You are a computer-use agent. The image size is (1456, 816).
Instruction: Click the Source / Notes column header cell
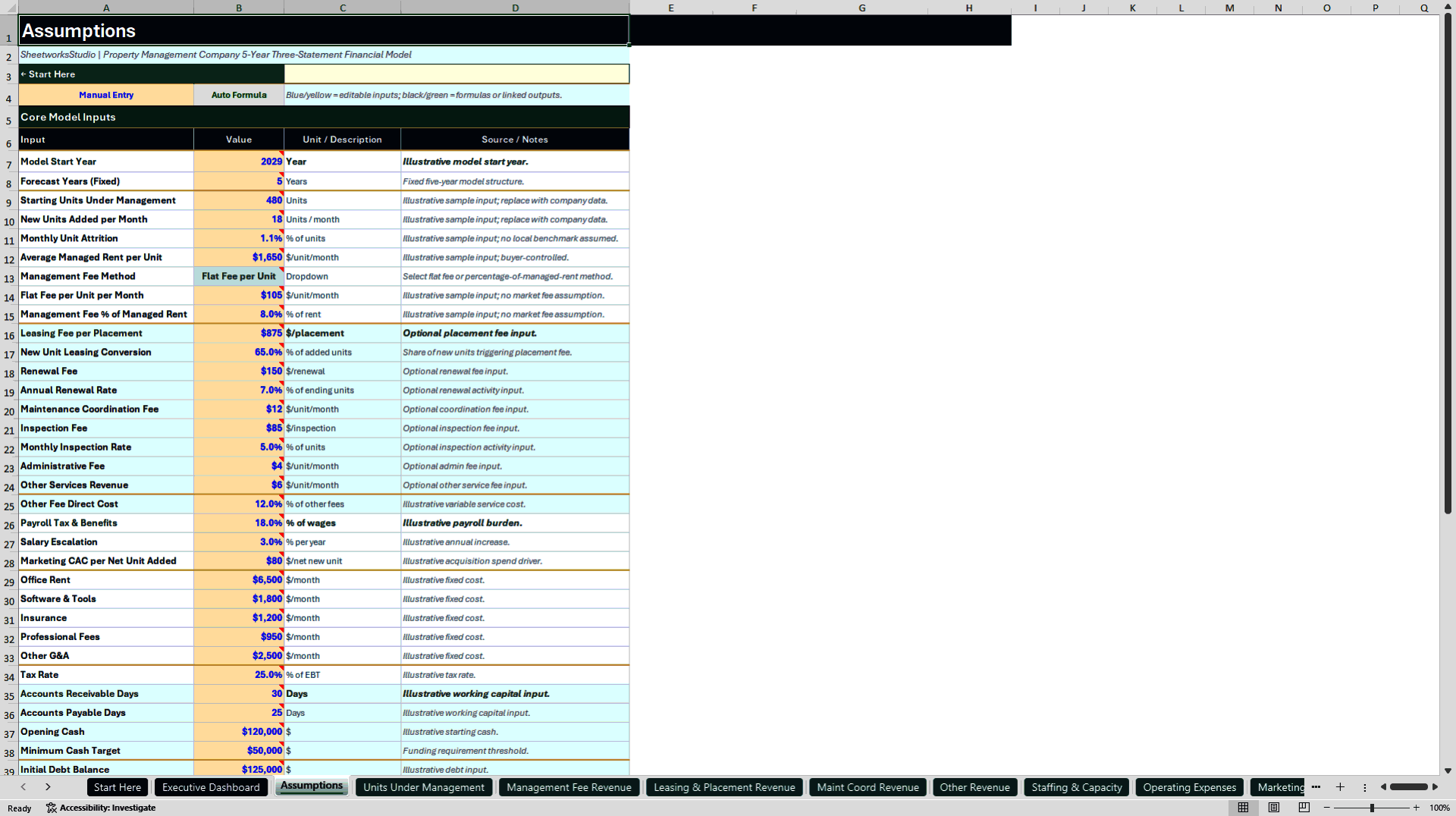point(515,139)
